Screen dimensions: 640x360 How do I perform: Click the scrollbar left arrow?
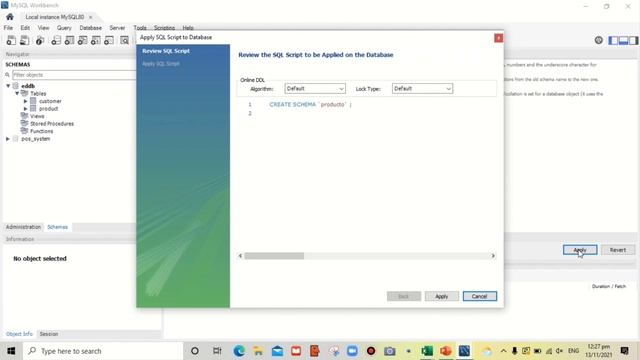click(240, 256)
